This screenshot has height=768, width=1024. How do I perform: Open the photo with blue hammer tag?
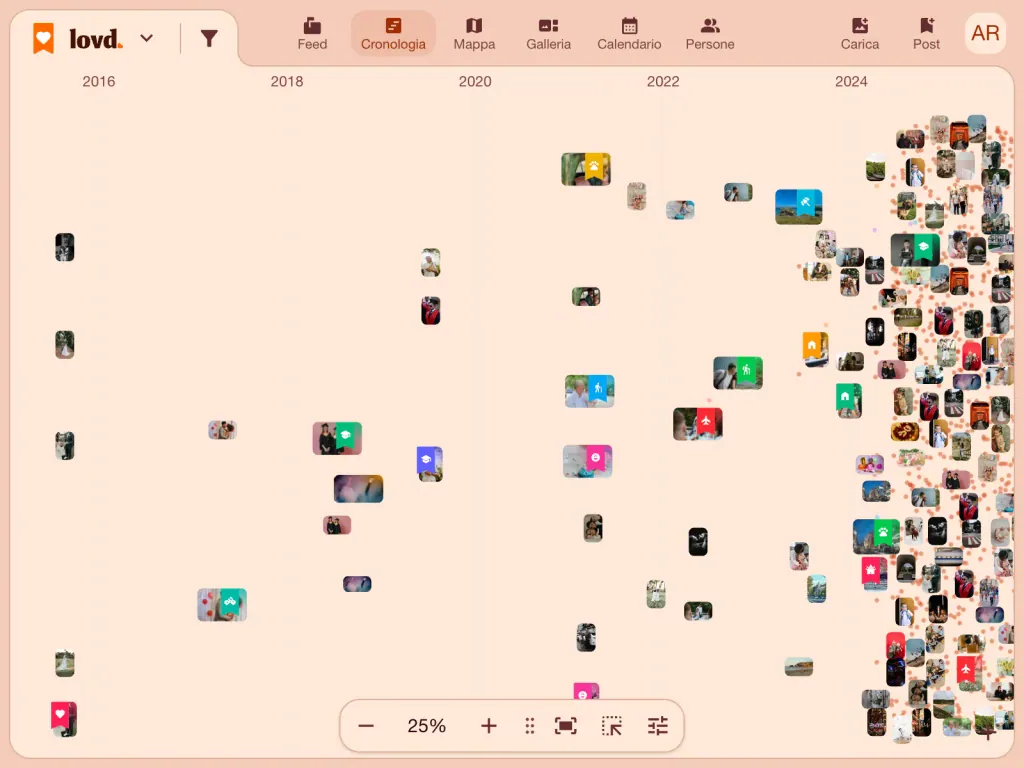point(799,206)
